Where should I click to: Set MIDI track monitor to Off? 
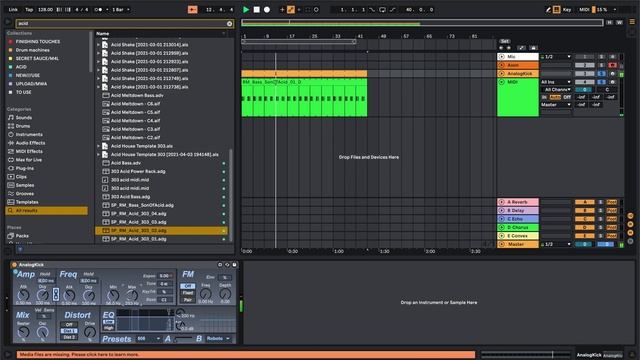click(x=567, y=97)
